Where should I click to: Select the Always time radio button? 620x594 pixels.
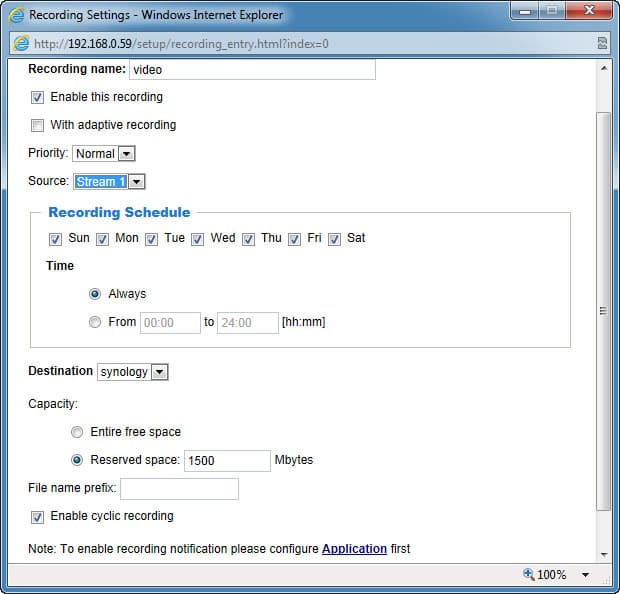tap(95, 294)
